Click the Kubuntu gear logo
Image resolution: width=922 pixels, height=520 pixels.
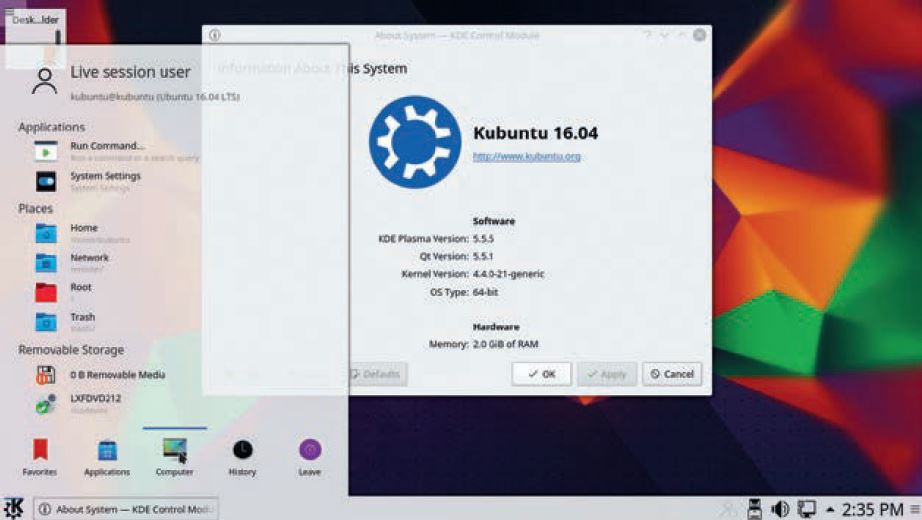[415, 142]
